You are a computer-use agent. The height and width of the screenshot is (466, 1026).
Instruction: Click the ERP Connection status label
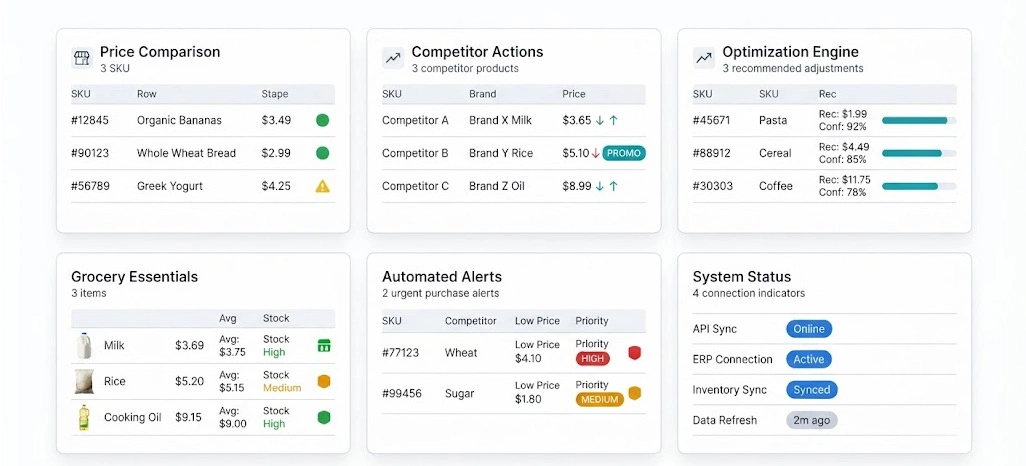pyautogui.click(x=732, y=359)
